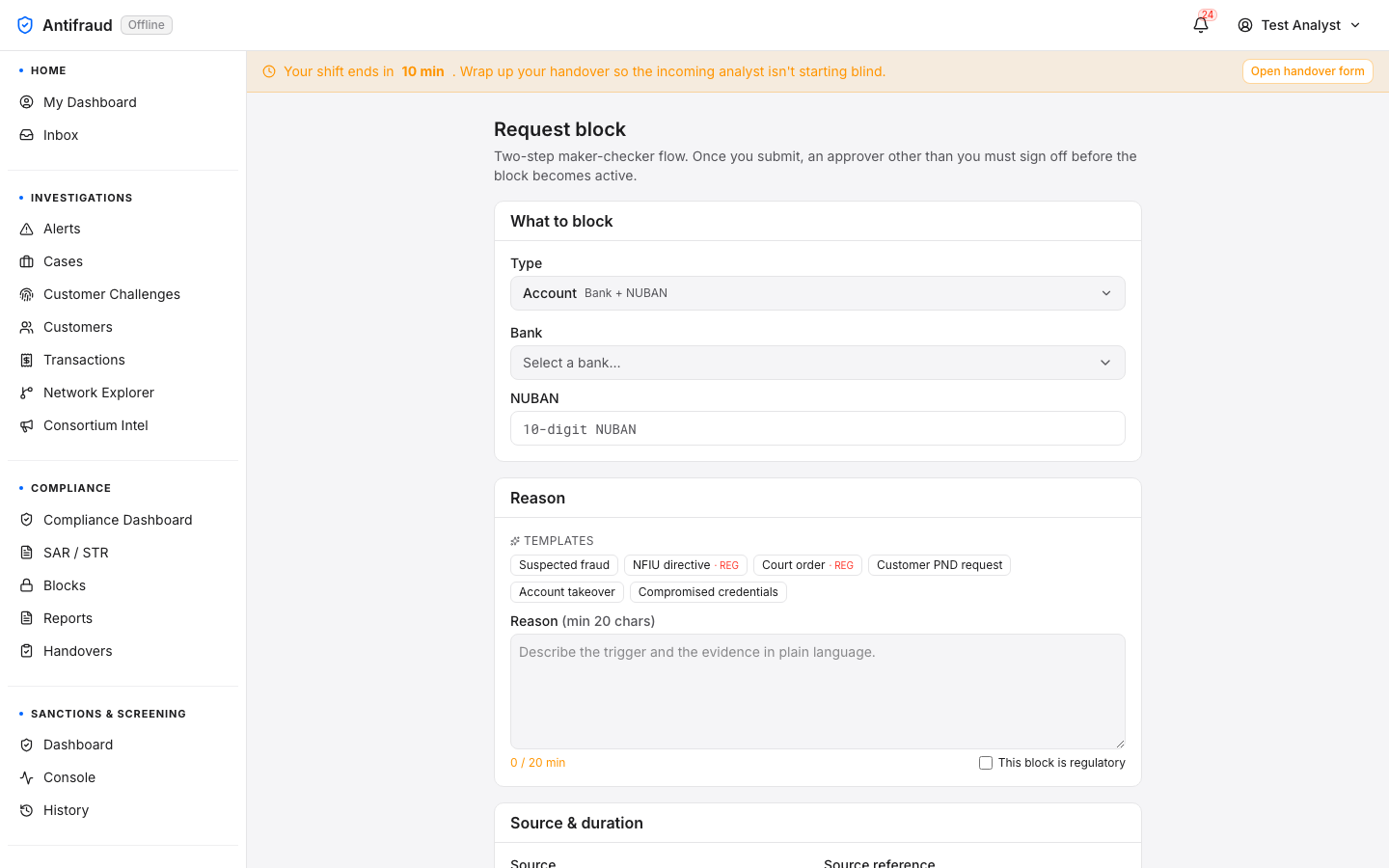Open the screening History page

(x=123, y=810)
